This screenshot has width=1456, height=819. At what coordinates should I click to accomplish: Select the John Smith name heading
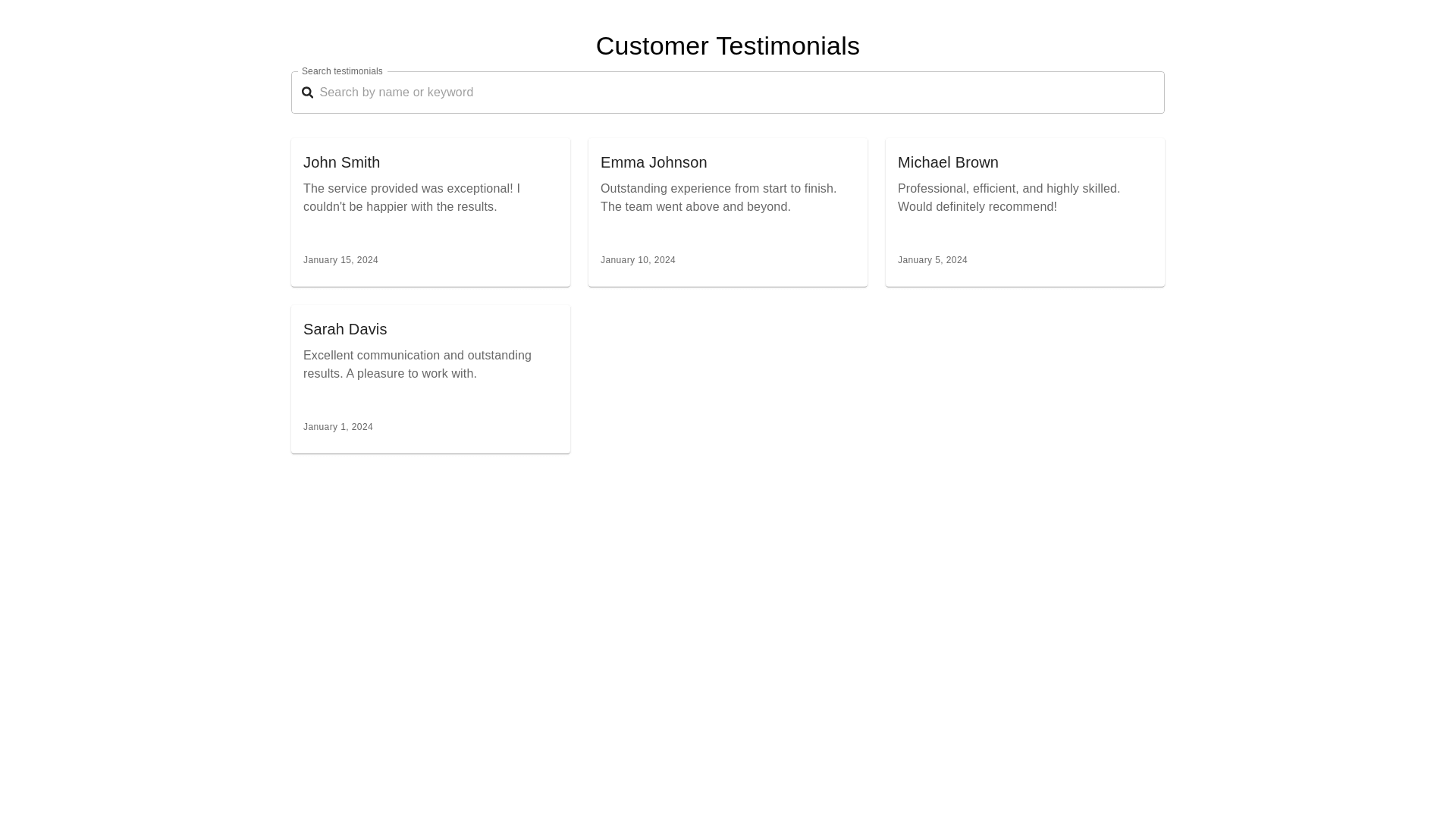pos(341,162)
